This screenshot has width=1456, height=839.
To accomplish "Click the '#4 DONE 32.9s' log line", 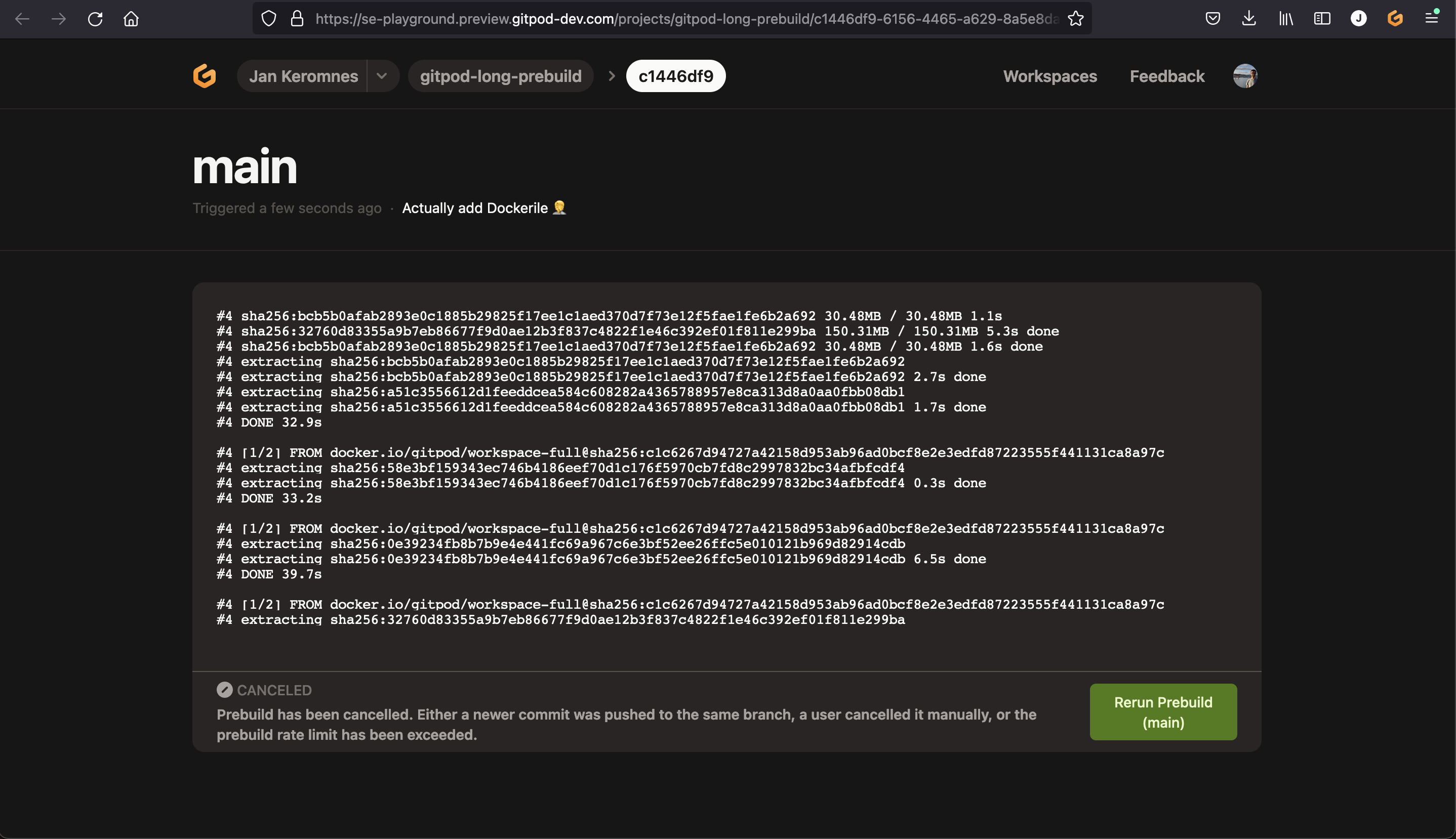I will (x=269, y=423).
